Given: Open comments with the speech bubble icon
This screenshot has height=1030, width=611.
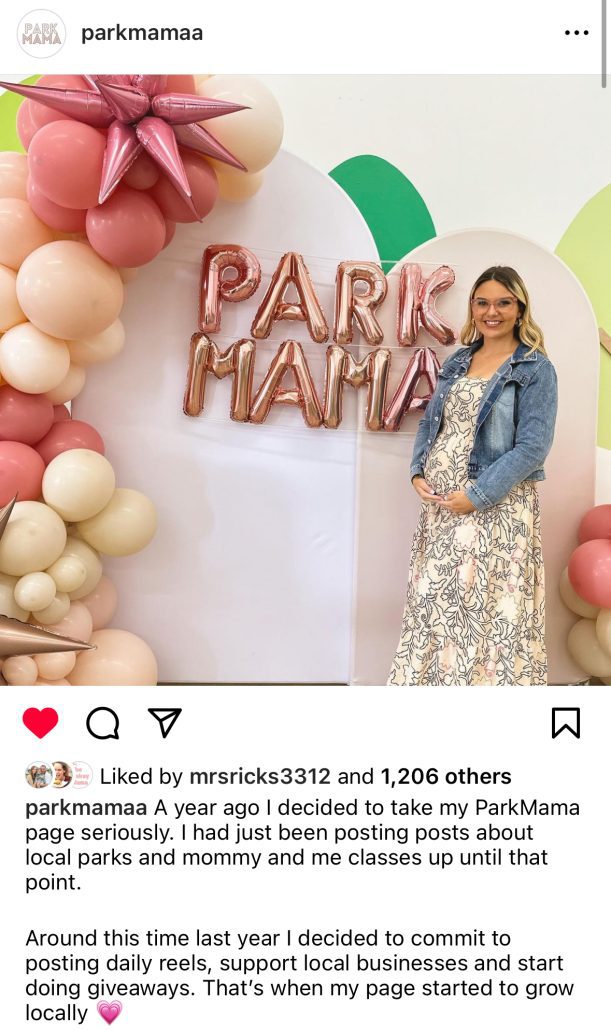Looking at the screenshot, I should [102, 723].
